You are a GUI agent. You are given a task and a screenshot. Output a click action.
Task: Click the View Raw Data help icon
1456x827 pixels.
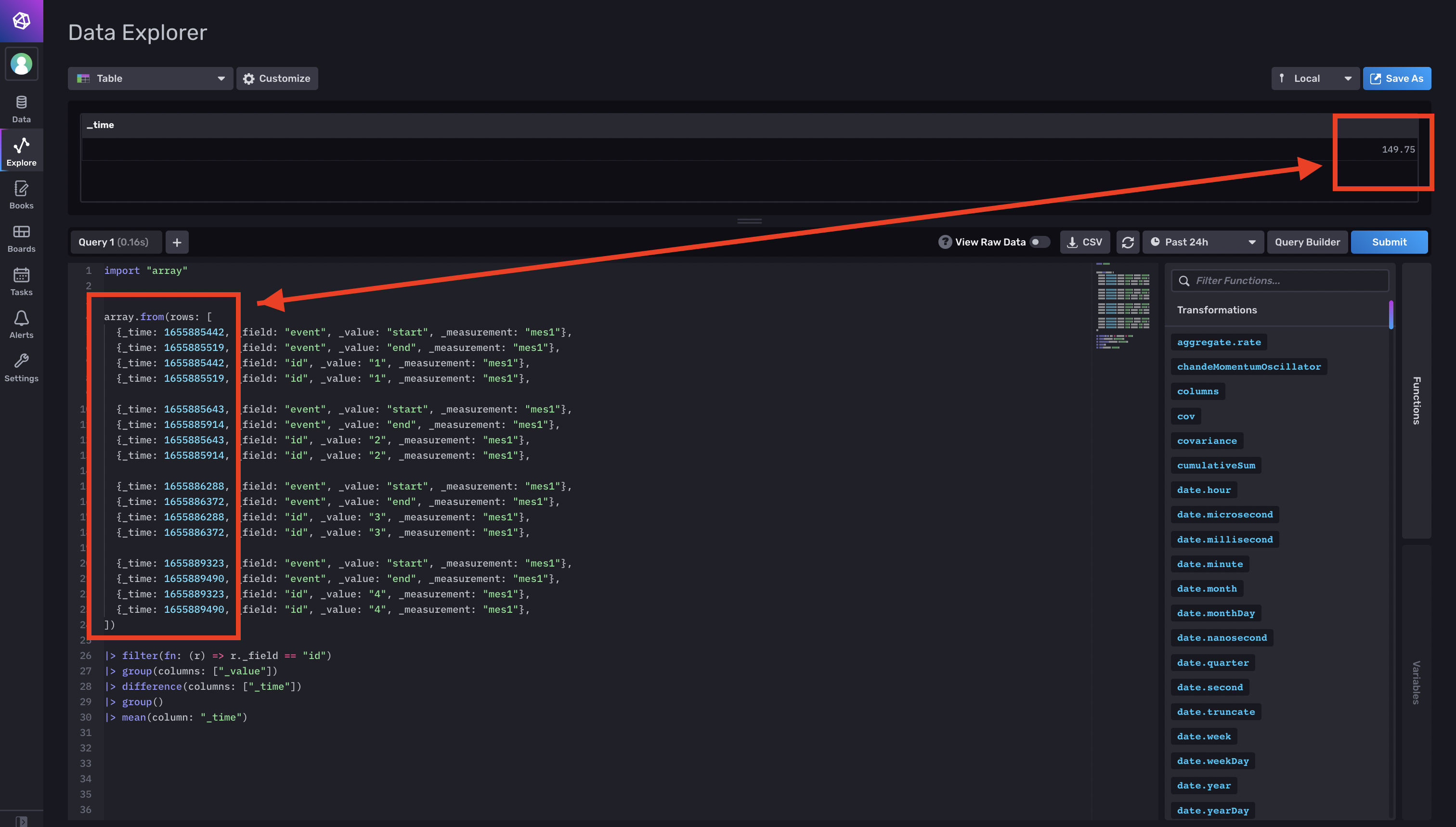pyautogui.click(x=945, y=242)
